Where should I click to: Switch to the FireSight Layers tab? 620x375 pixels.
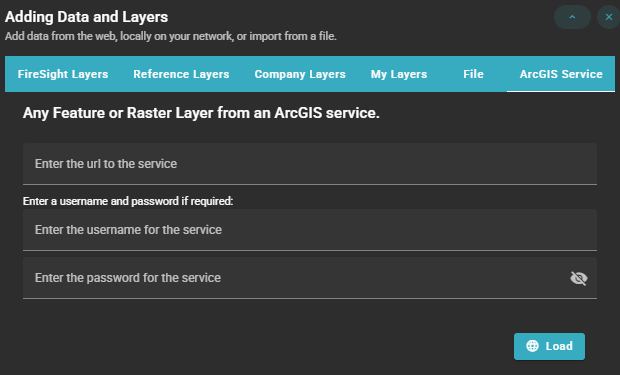click(63, 74)
